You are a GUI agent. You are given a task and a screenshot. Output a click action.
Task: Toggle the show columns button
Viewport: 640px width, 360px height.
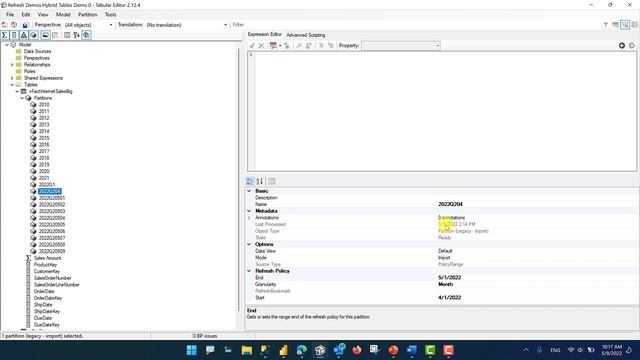point(14,35)
